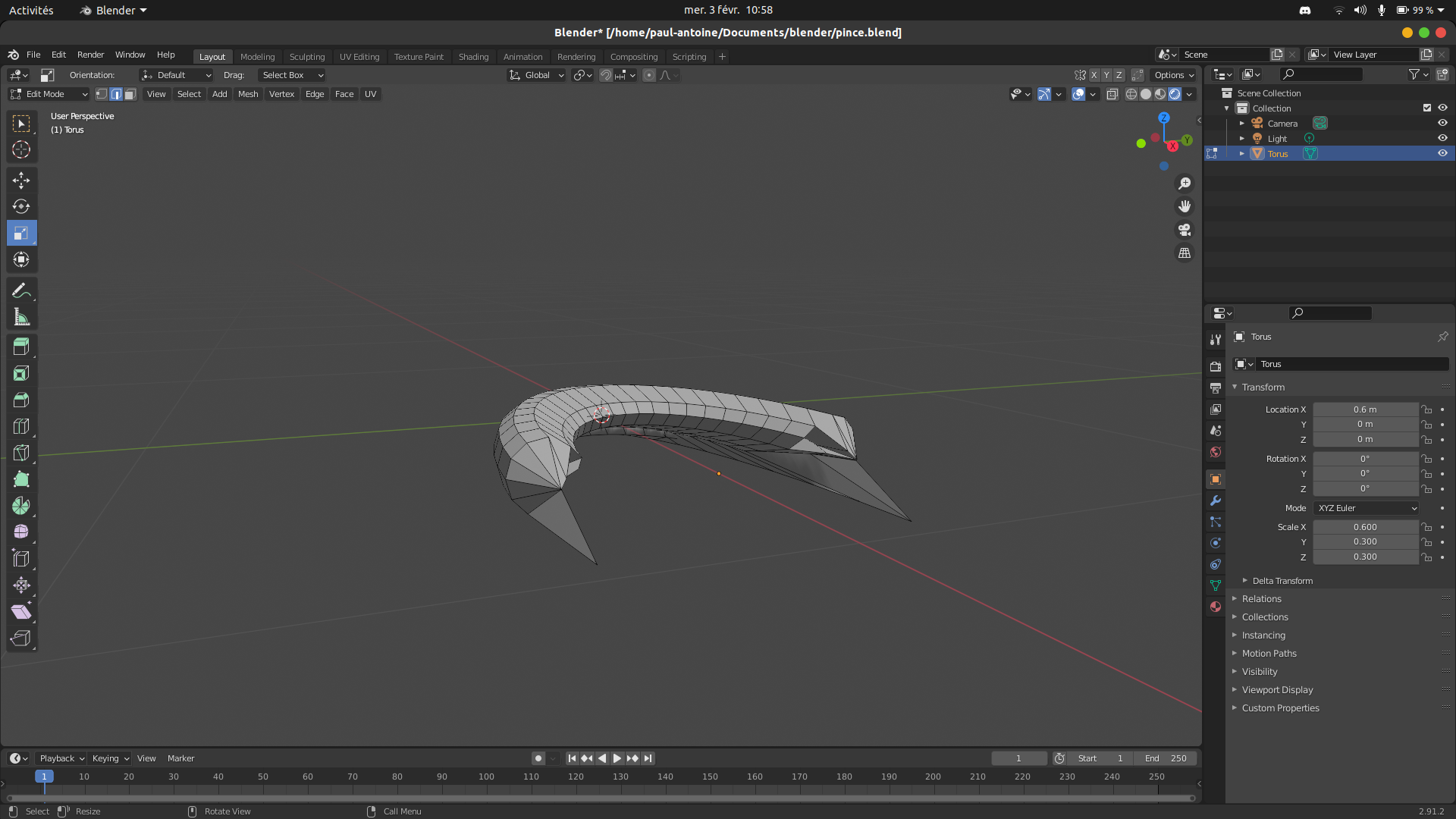
Task: Activate the Annotate pencil tool
Action: pos(21,290)
